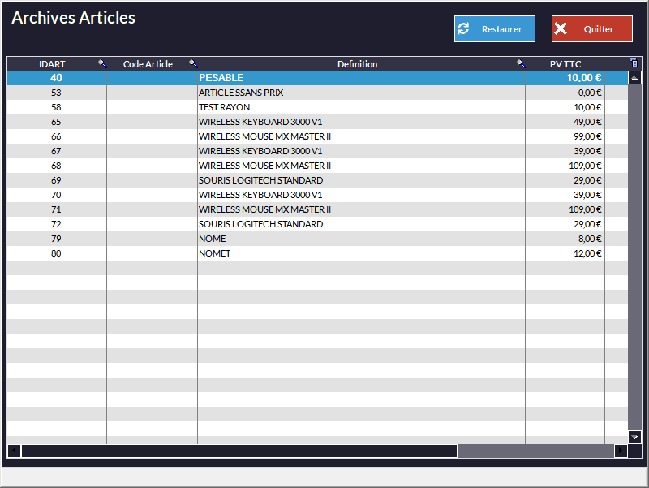Click the horizontal scrollbar thumb
Image resolution: width=649 pixels, height=488 pixels.
tap(238, 451)
